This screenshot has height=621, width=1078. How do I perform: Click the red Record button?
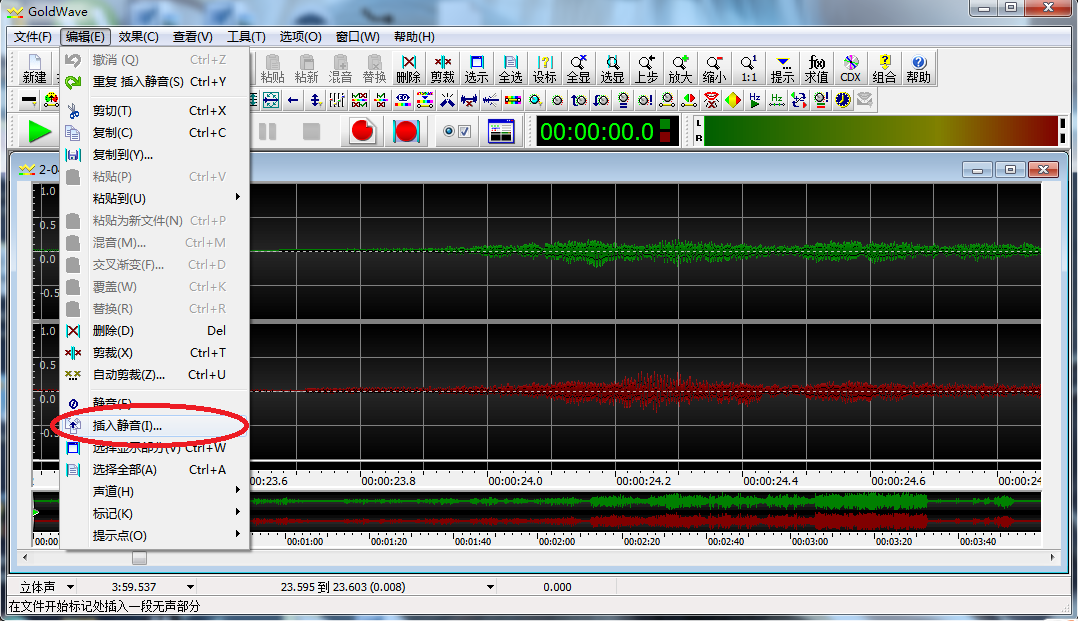point(363,131)
